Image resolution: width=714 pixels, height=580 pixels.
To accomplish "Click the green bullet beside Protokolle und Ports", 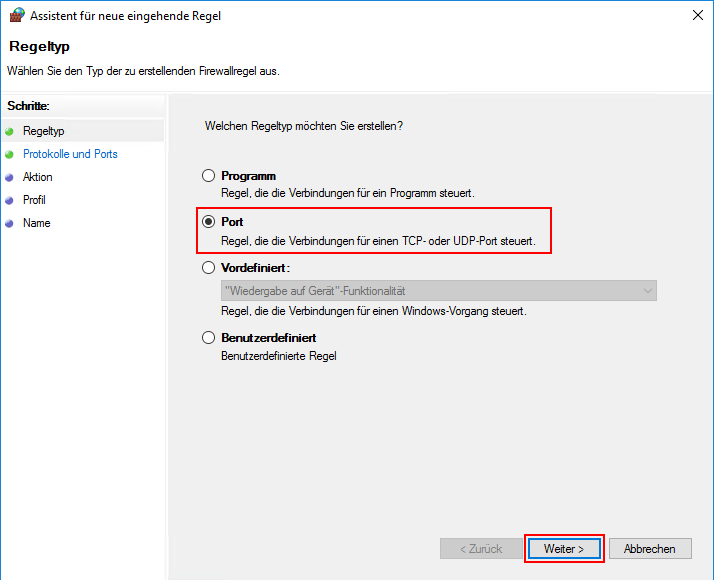I will [10, 154].
